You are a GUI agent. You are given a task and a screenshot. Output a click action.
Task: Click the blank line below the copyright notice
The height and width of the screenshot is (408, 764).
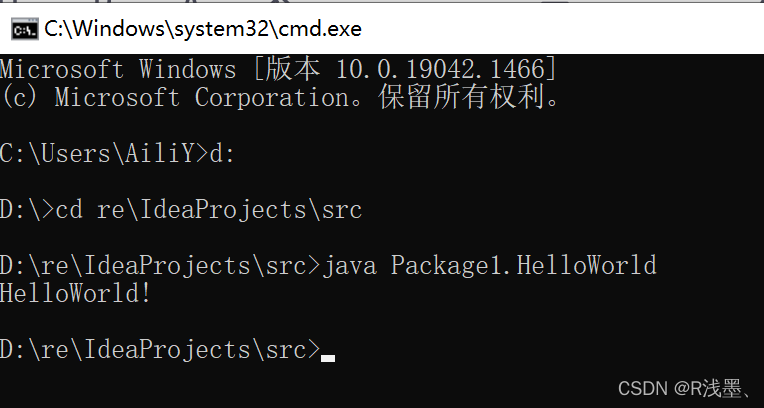(300, 125)
